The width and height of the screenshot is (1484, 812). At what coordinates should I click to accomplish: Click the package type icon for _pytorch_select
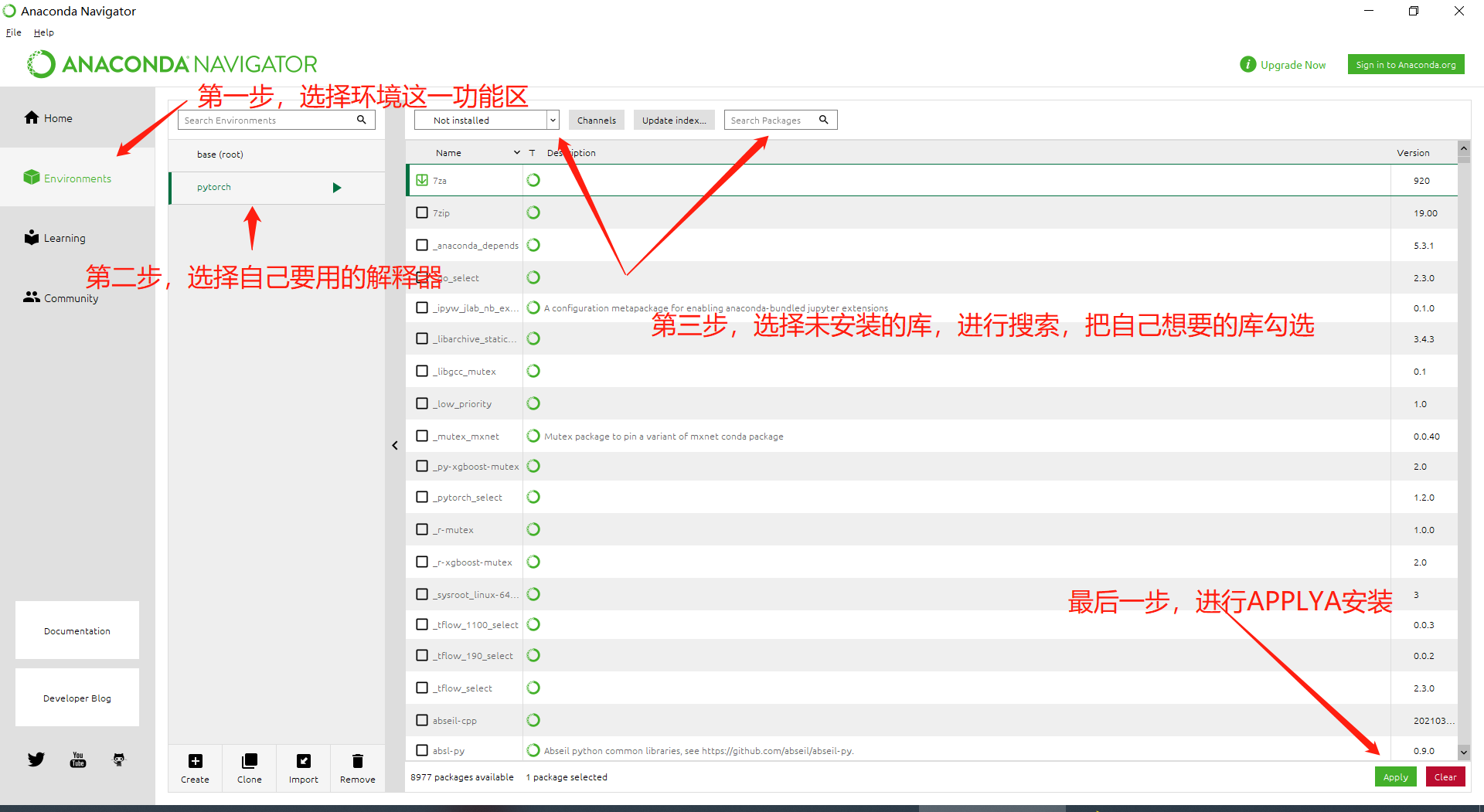(x=533, y=497)
